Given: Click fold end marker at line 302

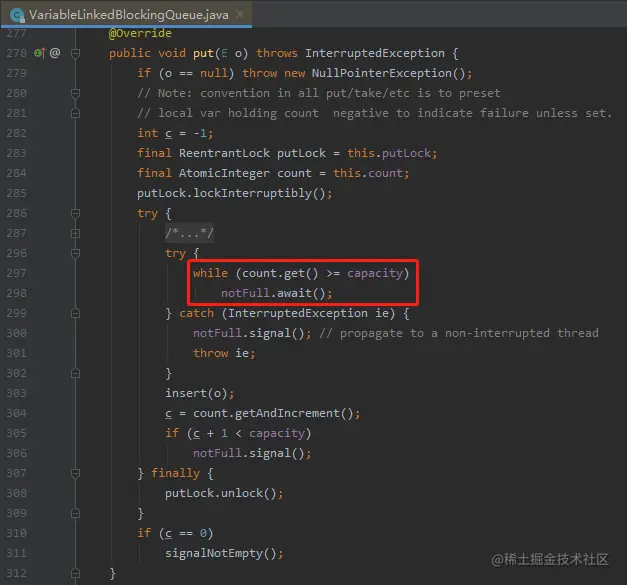Looking at the screenshot, I should pos(75,373).
